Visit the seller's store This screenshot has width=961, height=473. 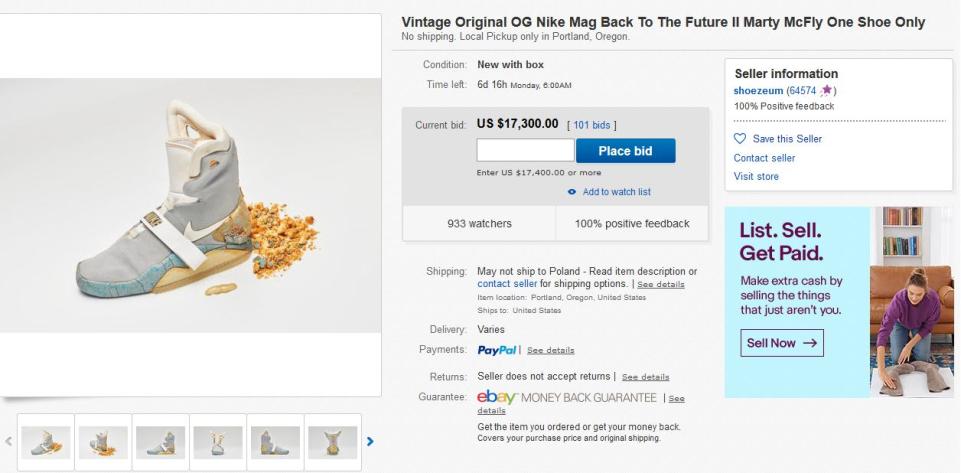click(756, 177)
